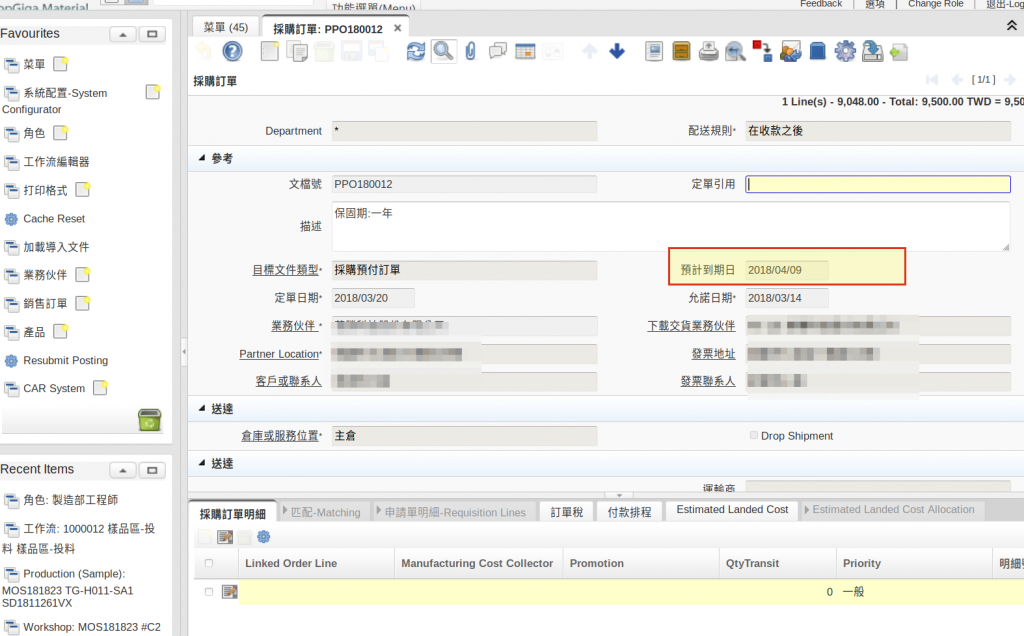Open Cache Reset from Favourites
This screenshot has height=636, width=1024.
[x=54, y=219]
